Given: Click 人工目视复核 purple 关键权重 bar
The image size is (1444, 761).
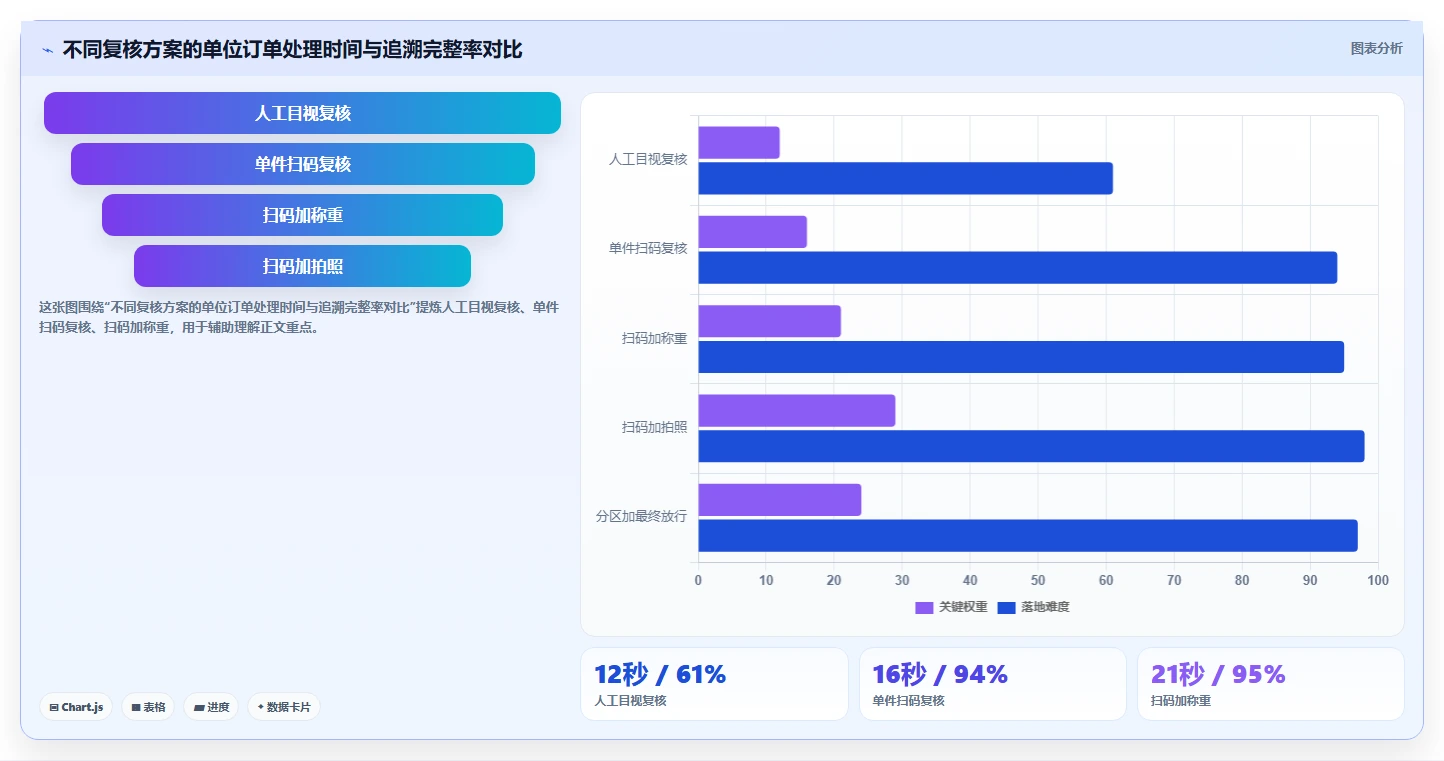Looking at the screenshot, I should 739,143.
